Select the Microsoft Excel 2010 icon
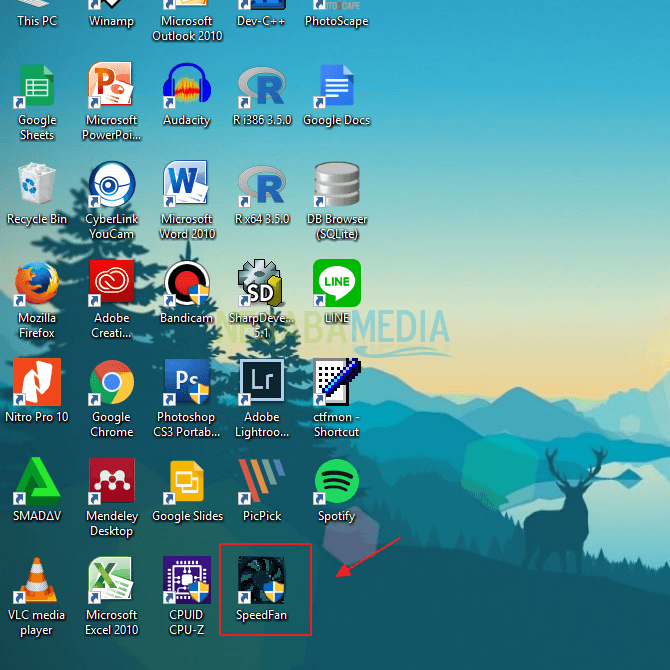Screen dimensions: 670x670 click(111, 580)
